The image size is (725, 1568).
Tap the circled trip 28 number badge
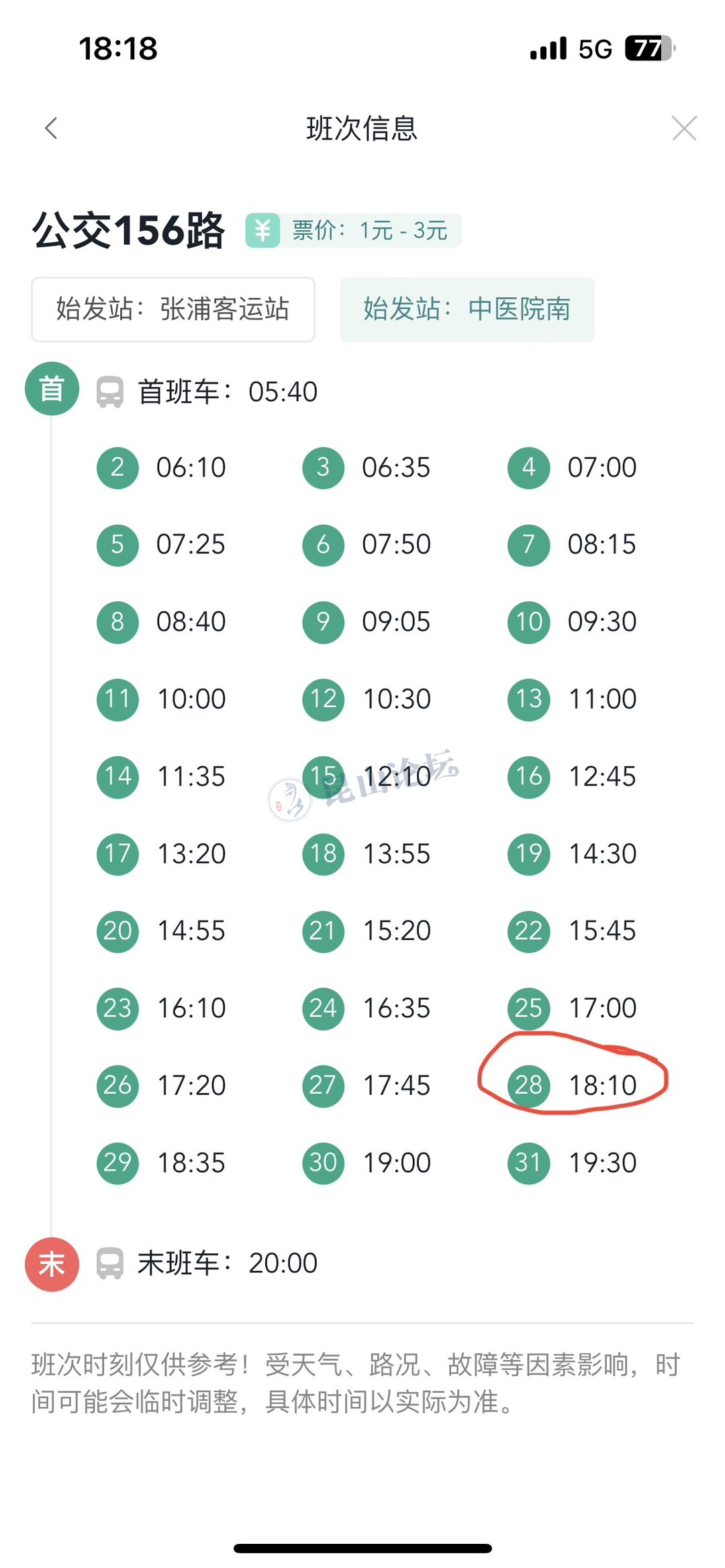pos(528,1085)
